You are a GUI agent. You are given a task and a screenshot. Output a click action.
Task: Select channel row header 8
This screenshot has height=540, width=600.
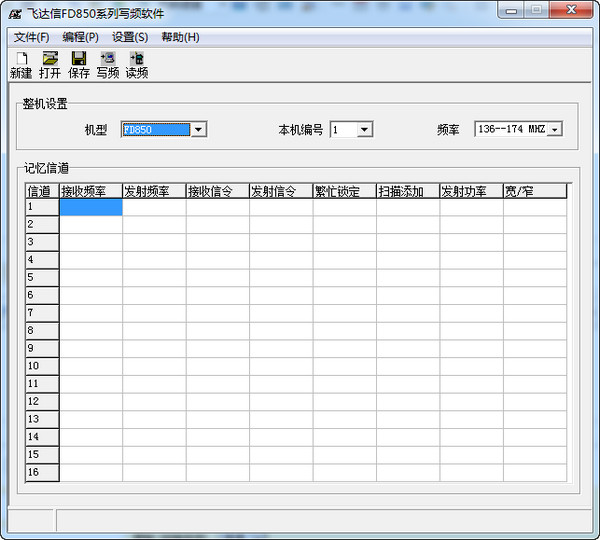(x=42, y=331)
